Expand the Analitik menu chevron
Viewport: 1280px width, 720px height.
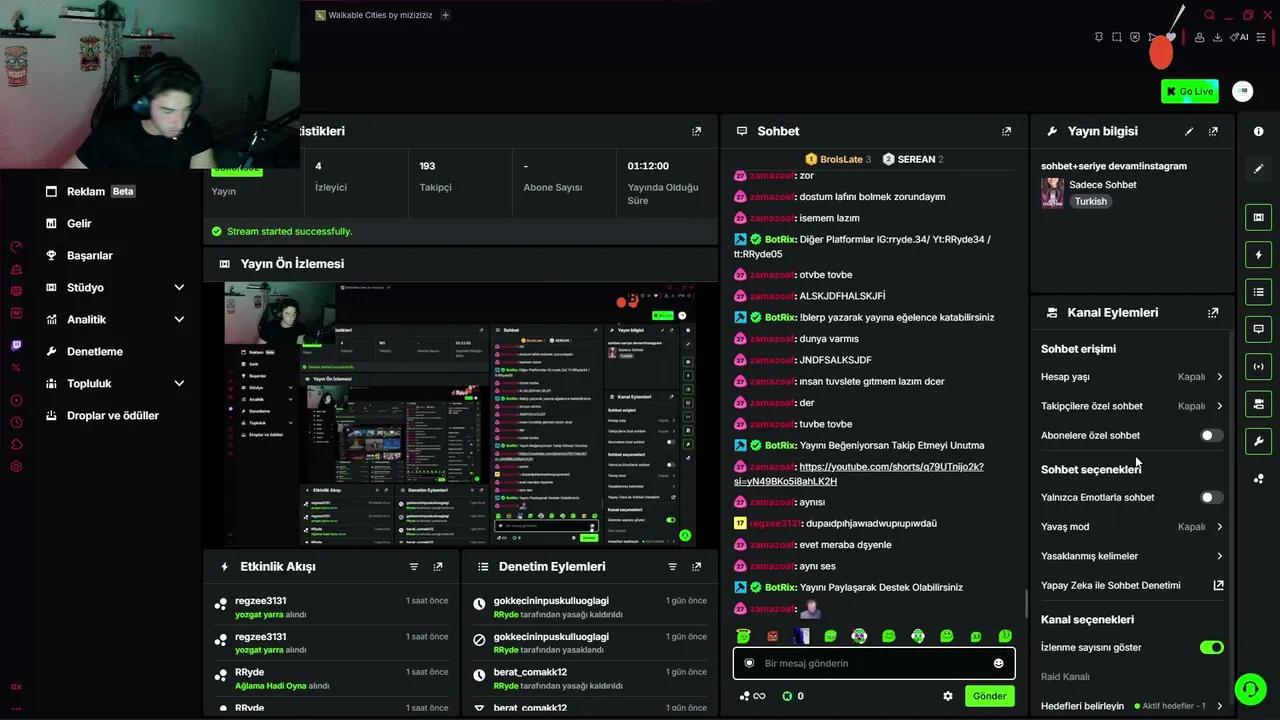click(x=179, y=319)
